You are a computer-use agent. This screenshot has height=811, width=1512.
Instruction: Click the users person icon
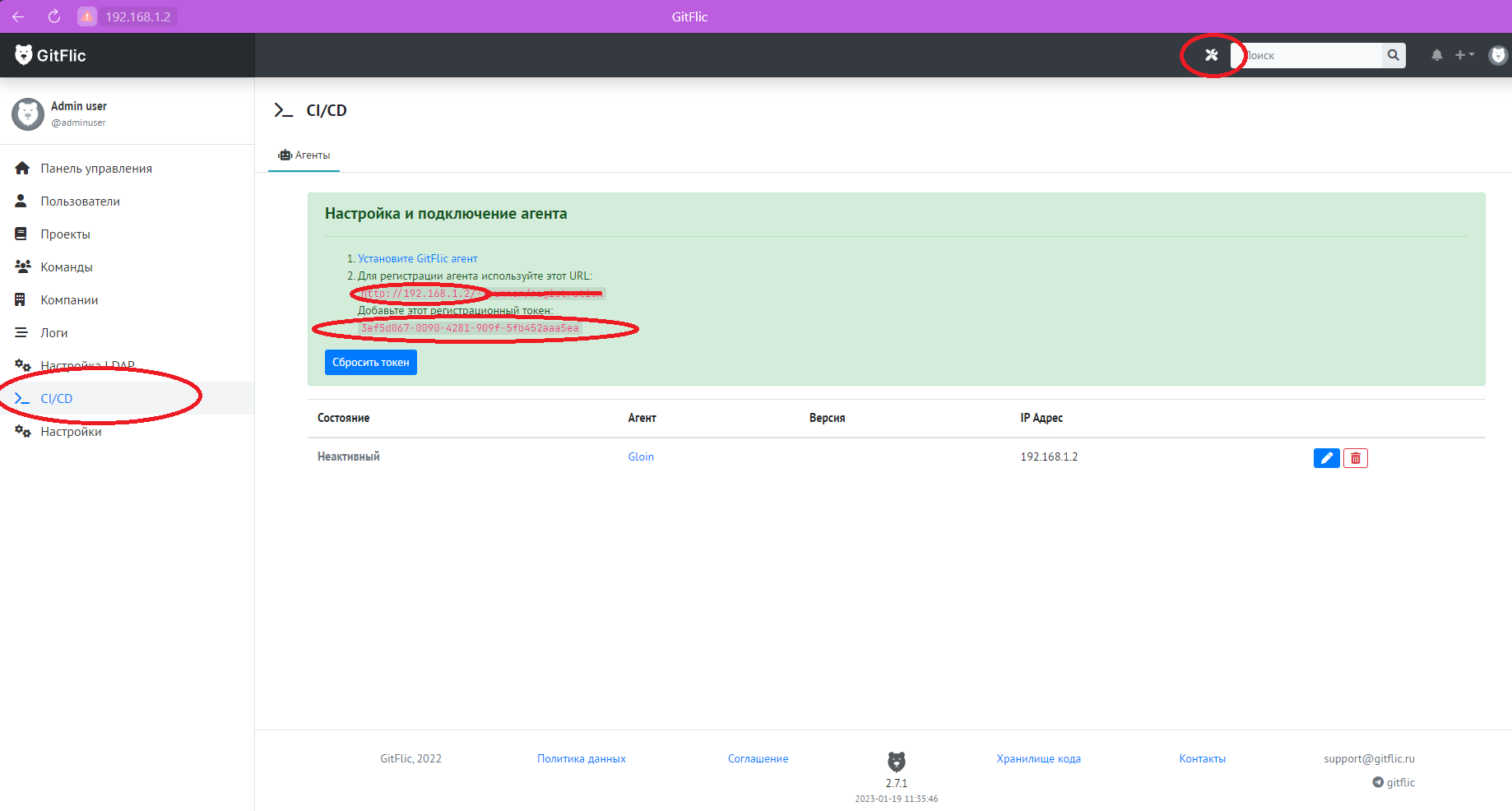[x=21, y=201]
